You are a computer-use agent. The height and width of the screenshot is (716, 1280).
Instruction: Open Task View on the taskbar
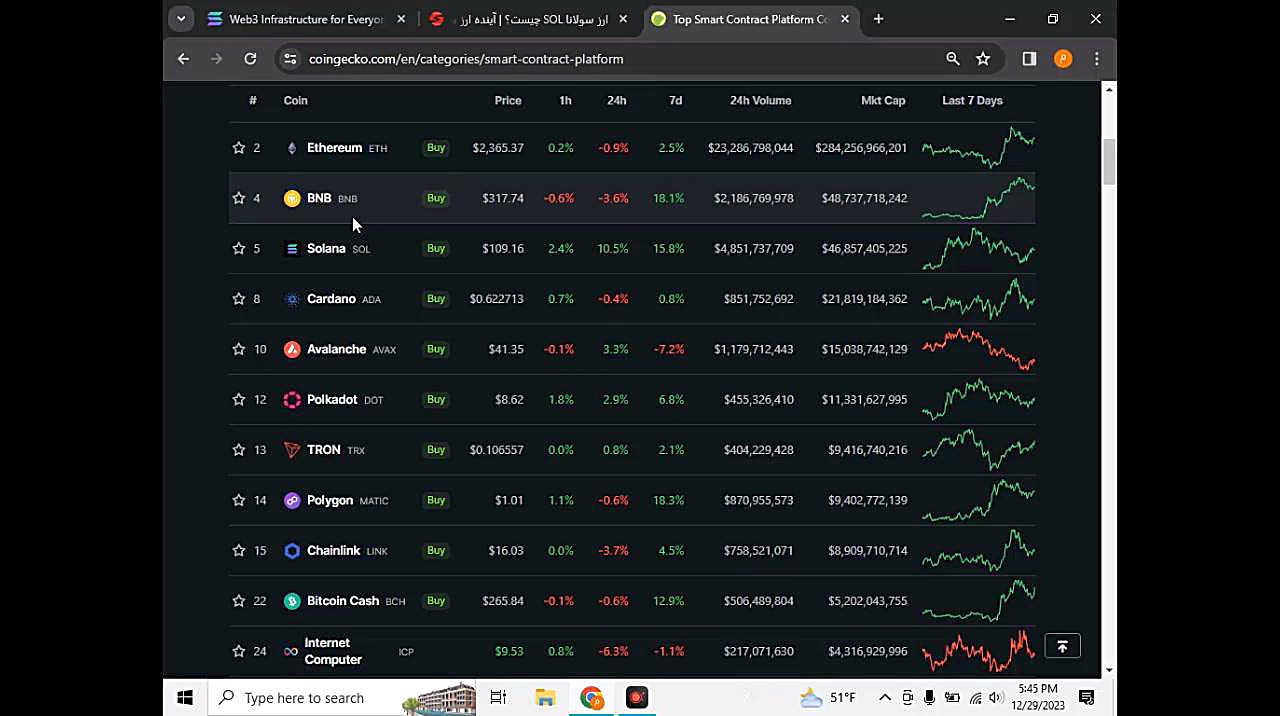click(x=498, y=698)
